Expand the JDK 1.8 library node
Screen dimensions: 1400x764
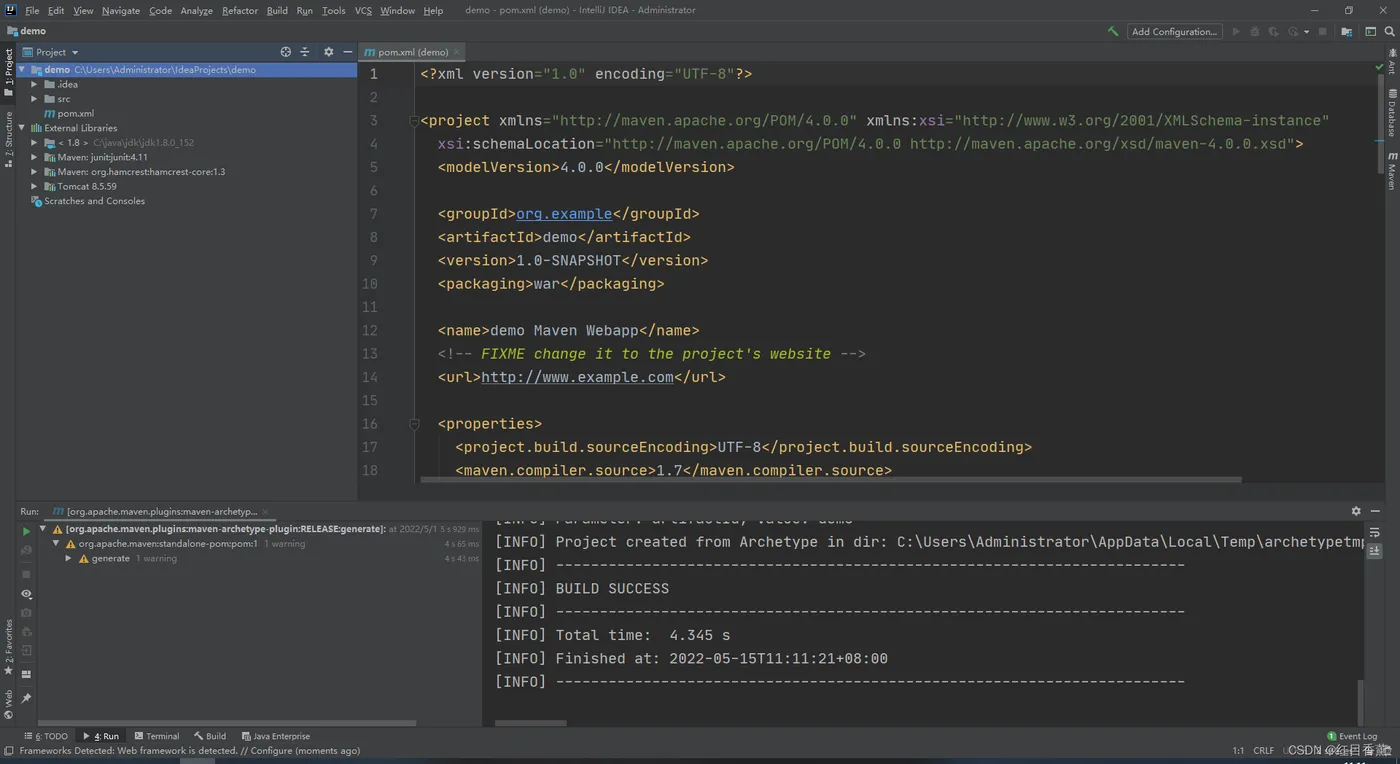coord(34,143)
